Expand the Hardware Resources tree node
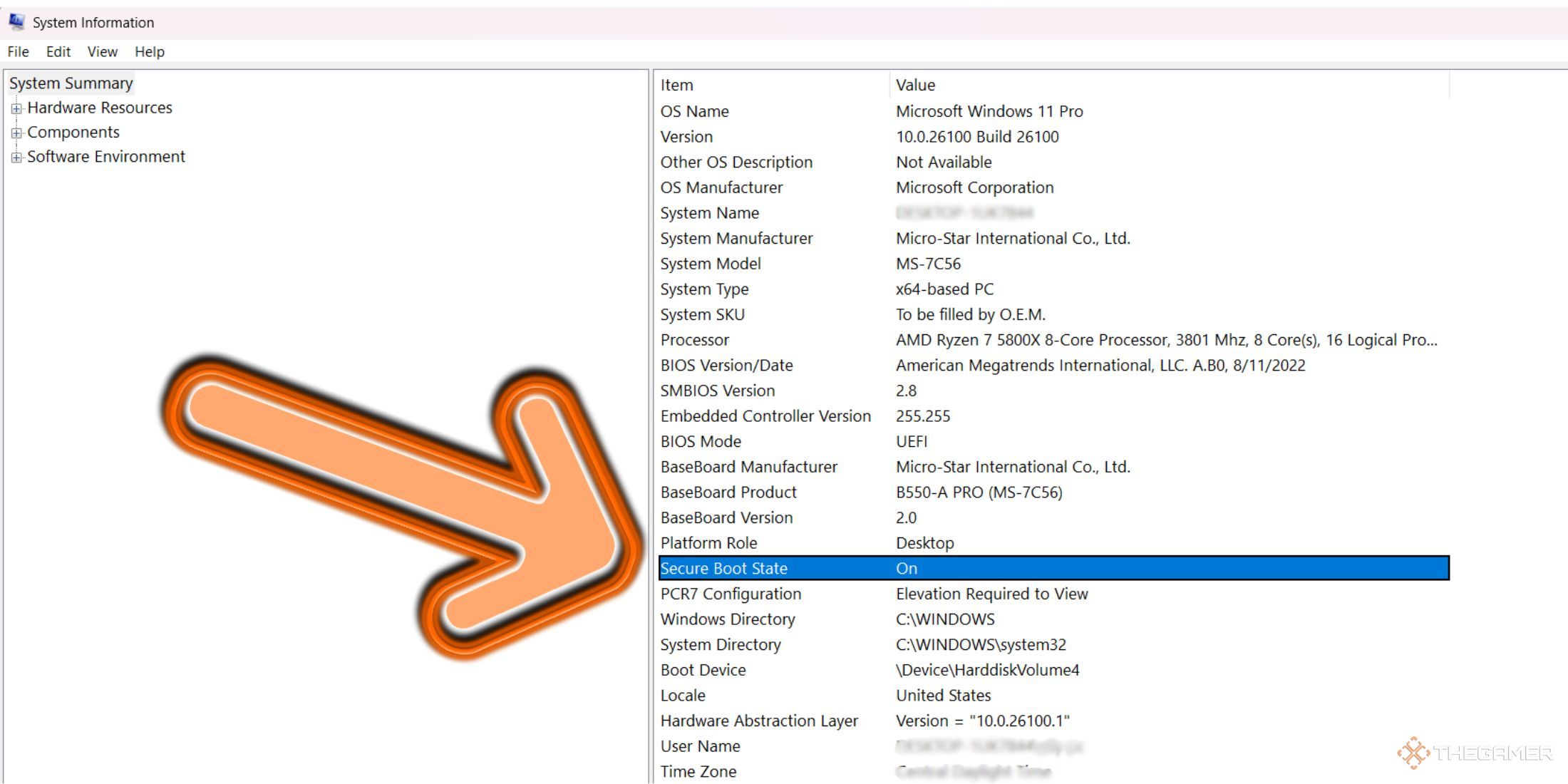This screenshot has height=784, width=1568. pyautogui.click(x=16, y=109)
